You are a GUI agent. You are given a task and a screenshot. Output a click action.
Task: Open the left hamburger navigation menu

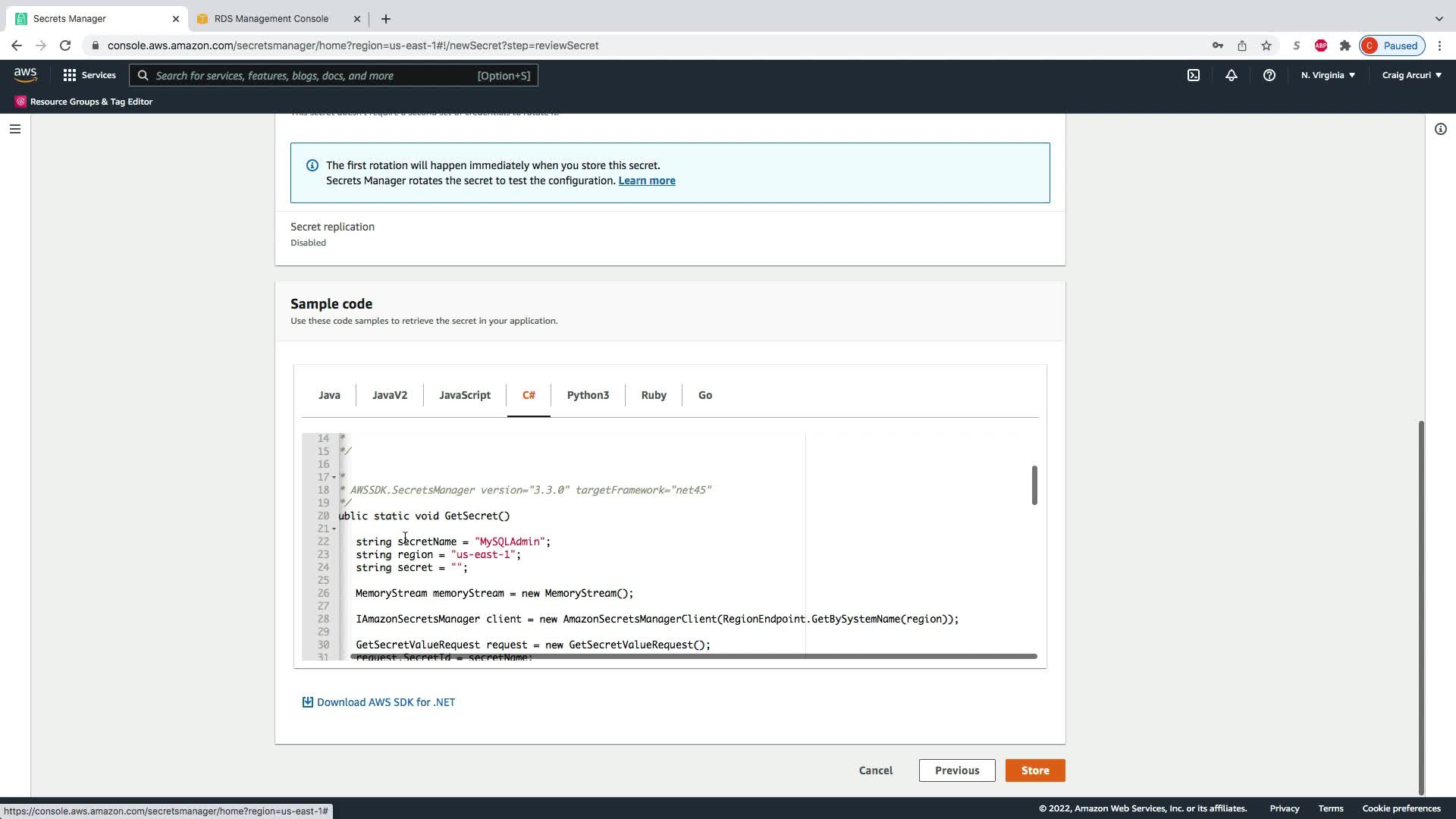(14, 129)
